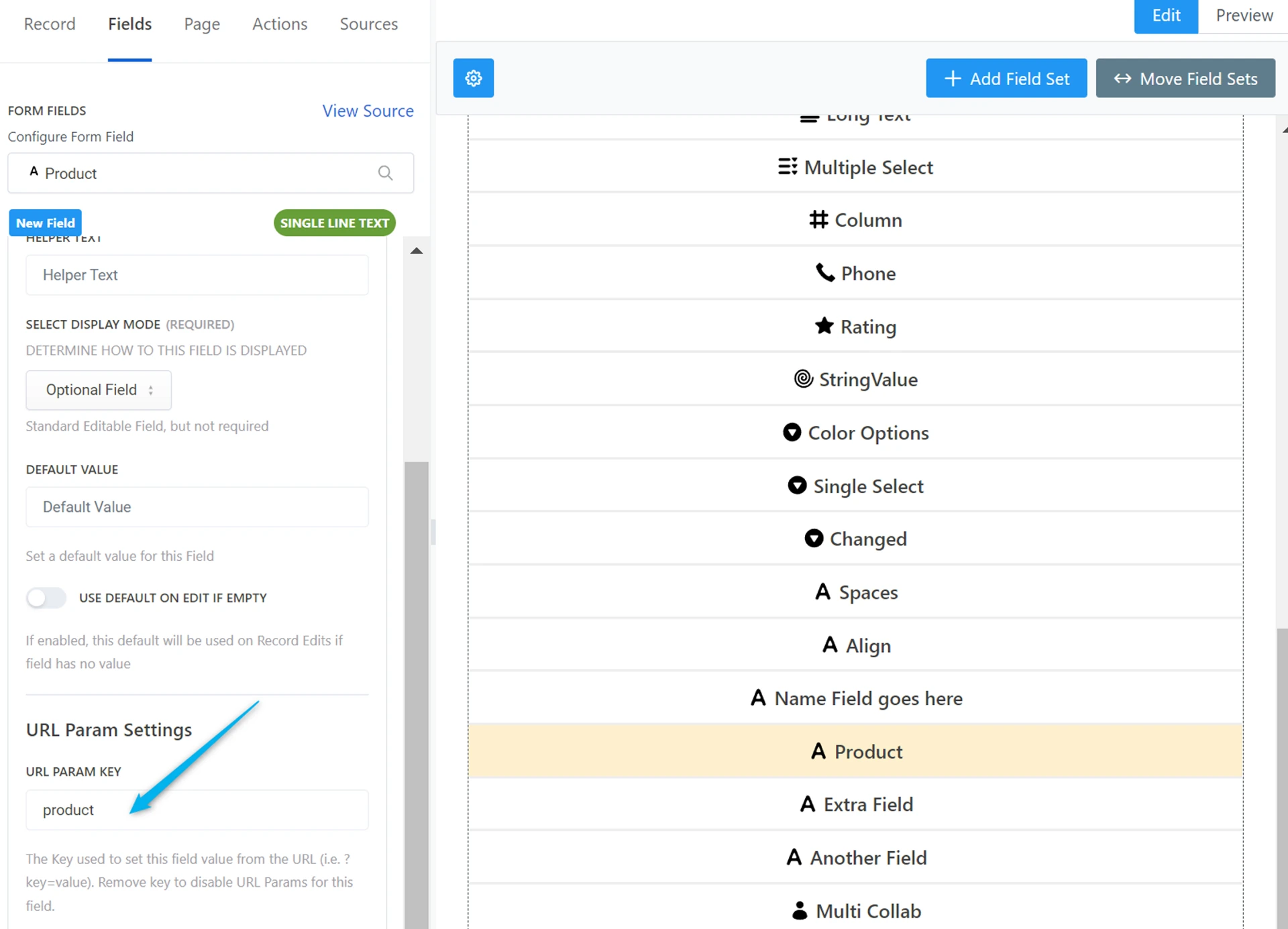Click the list icon beside Multiple Select
1288x929 pixels.
pos(787,166)
